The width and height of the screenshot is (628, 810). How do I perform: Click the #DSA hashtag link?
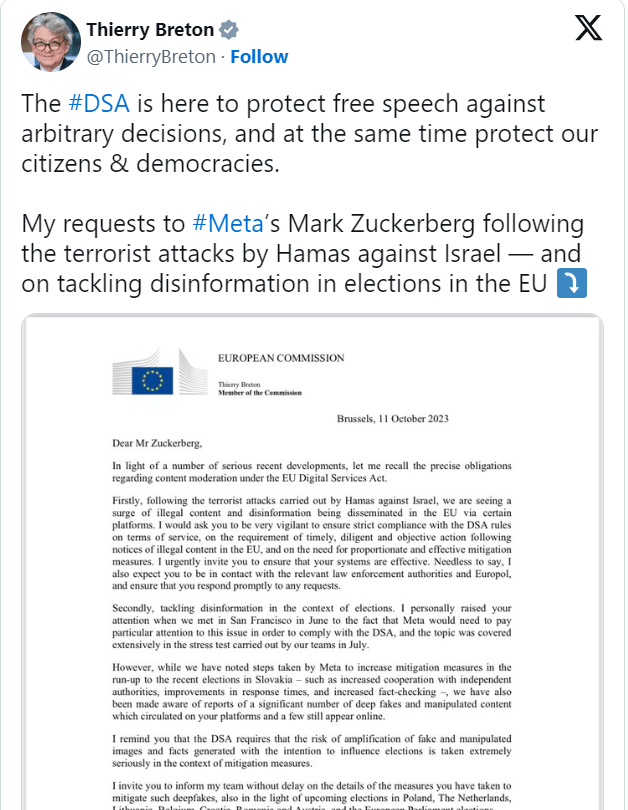[x=99, y=103]
